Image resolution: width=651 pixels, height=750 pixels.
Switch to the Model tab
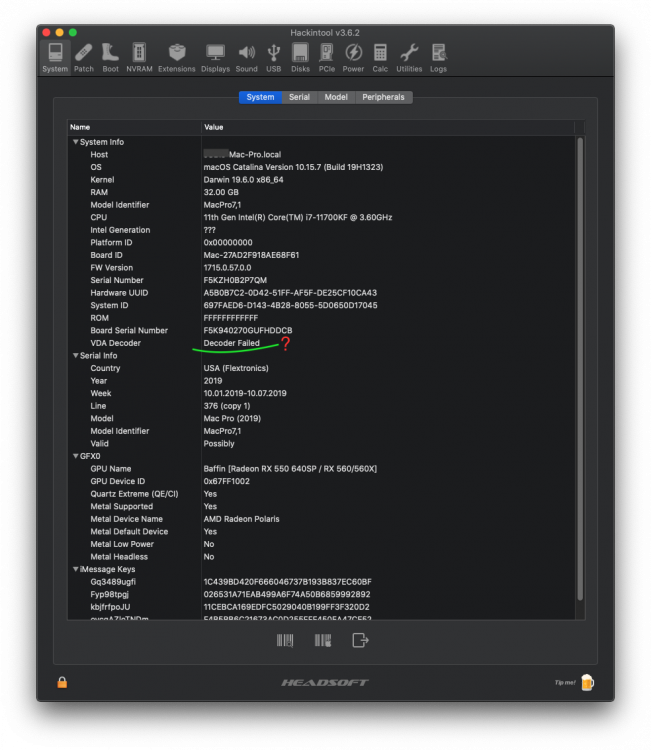pyautogui.click(x=336, y=97)
